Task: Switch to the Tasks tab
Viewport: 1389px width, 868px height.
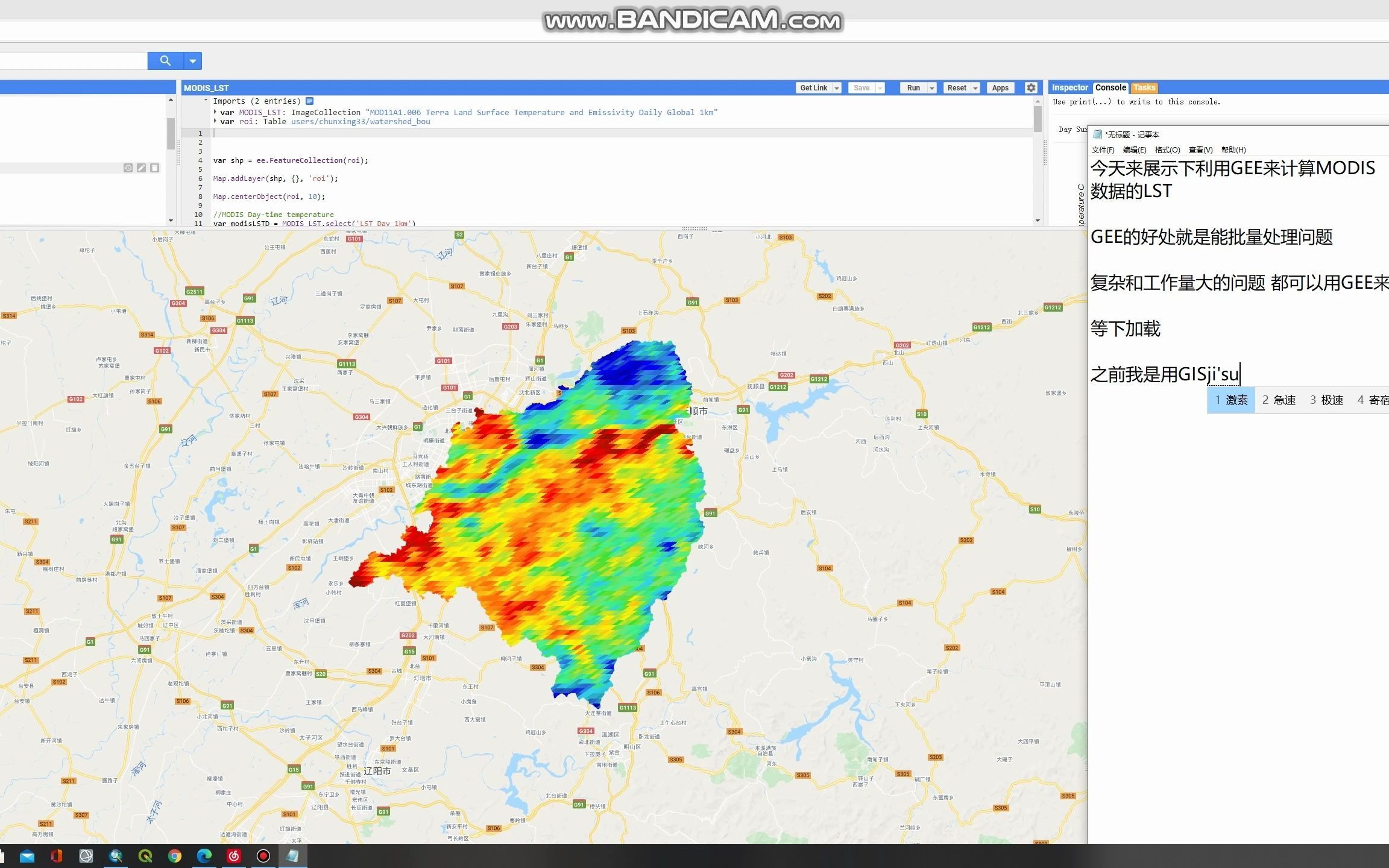Action: (1144, 87)
